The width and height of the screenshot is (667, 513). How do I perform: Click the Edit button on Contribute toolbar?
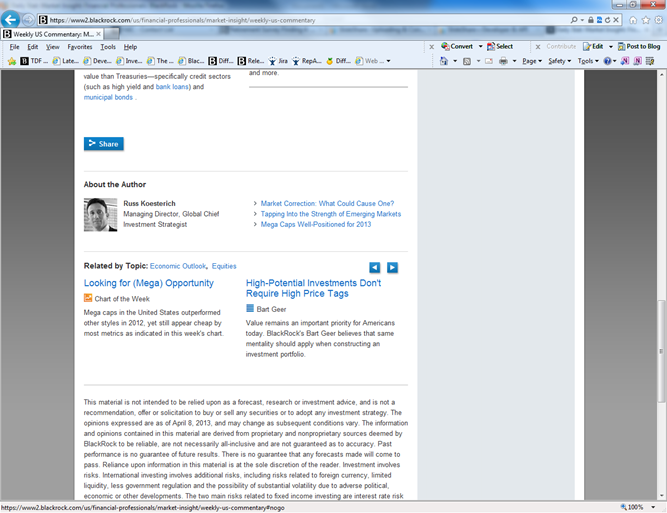click(593, 46)
